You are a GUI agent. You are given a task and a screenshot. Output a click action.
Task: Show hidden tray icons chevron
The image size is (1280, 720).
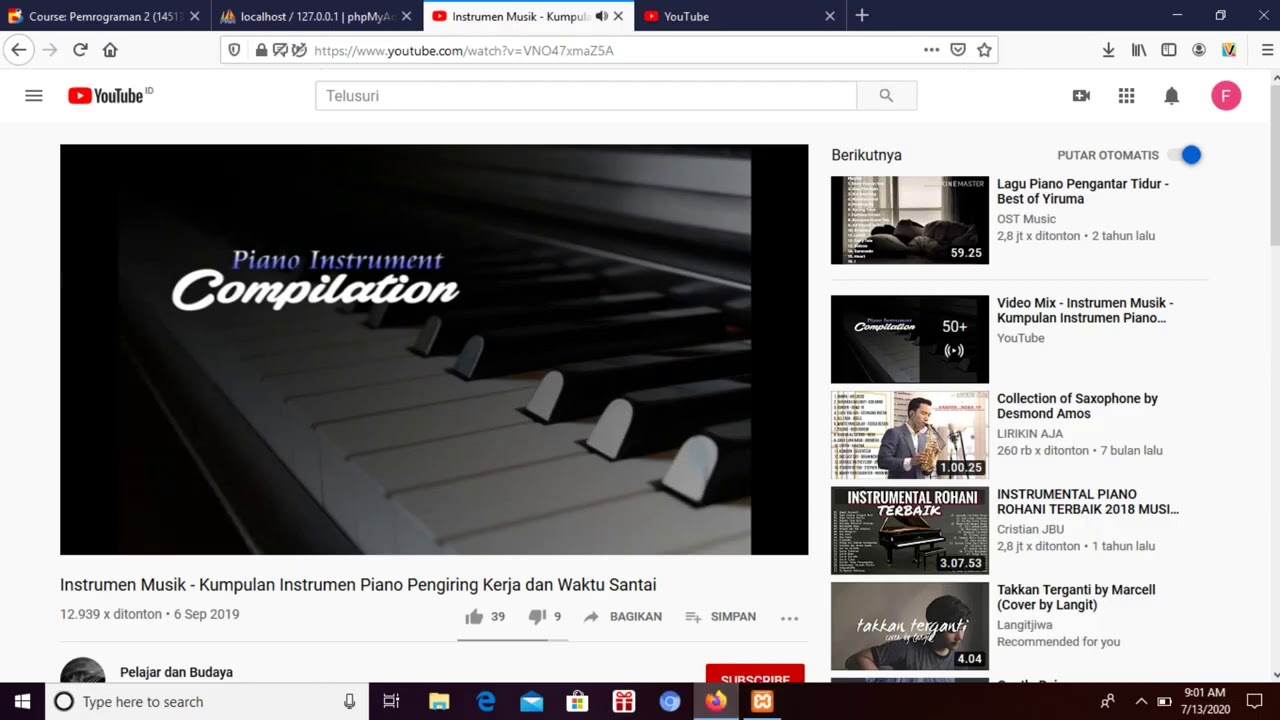point(1141,701)
